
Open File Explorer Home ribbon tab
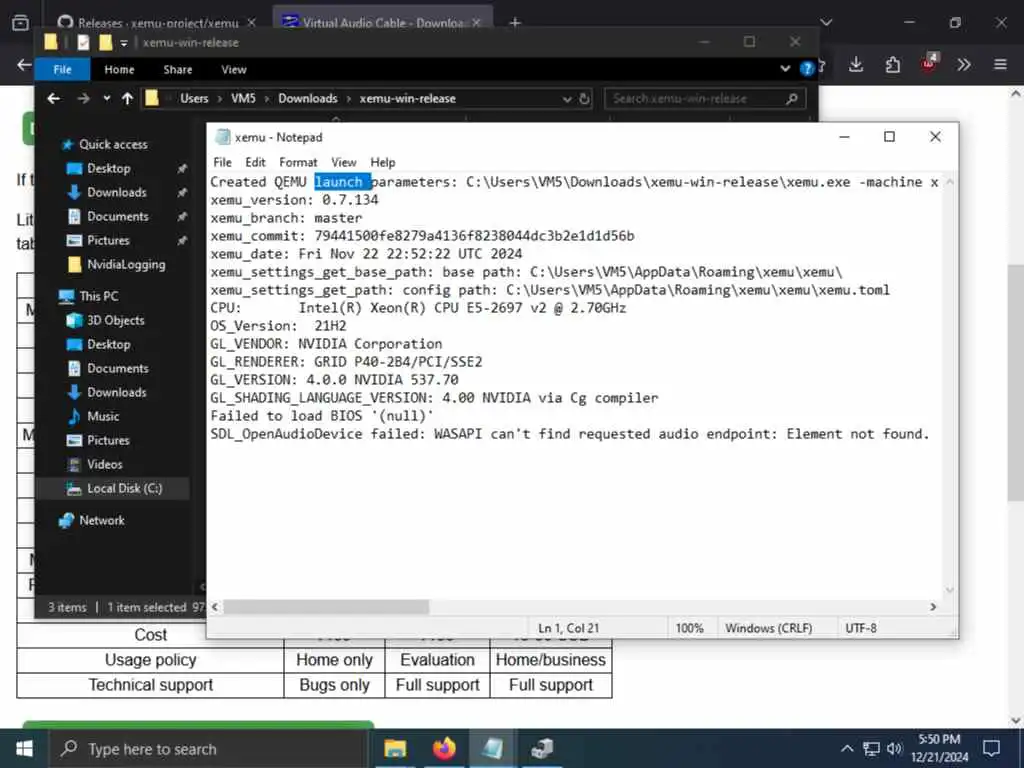[119, 69]
